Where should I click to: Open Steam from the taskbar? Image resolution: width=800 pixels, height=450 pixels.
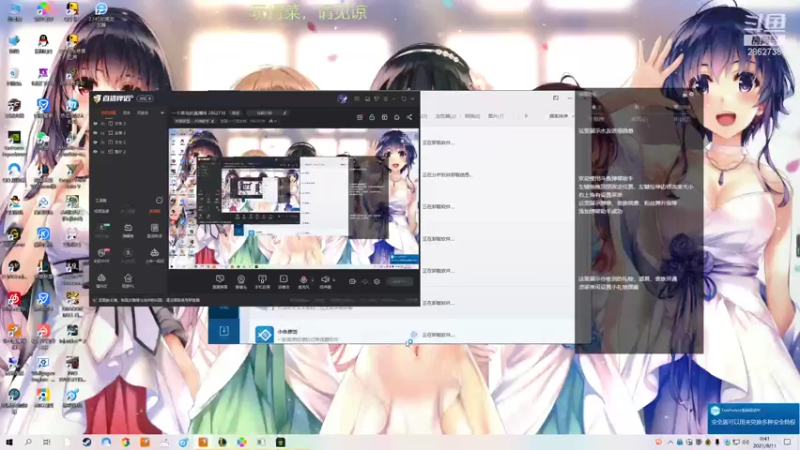(87, 442)
